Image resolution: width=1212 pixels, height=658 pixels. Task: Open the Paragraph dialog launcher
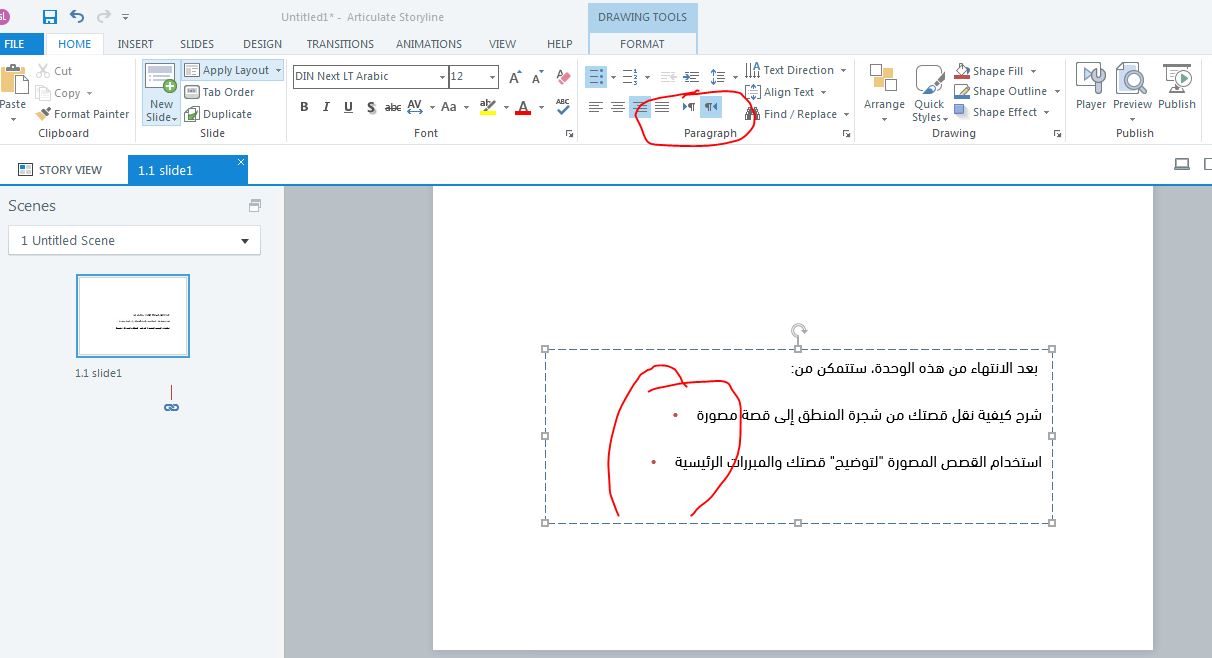[847, 133]
